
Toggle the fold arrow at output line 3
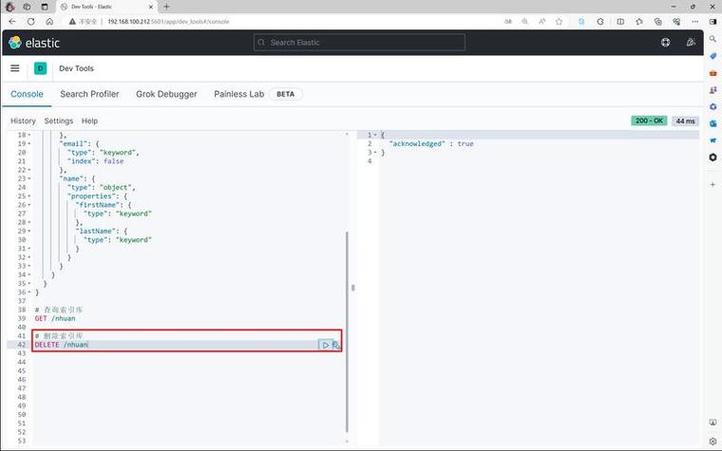coord(375,152)
